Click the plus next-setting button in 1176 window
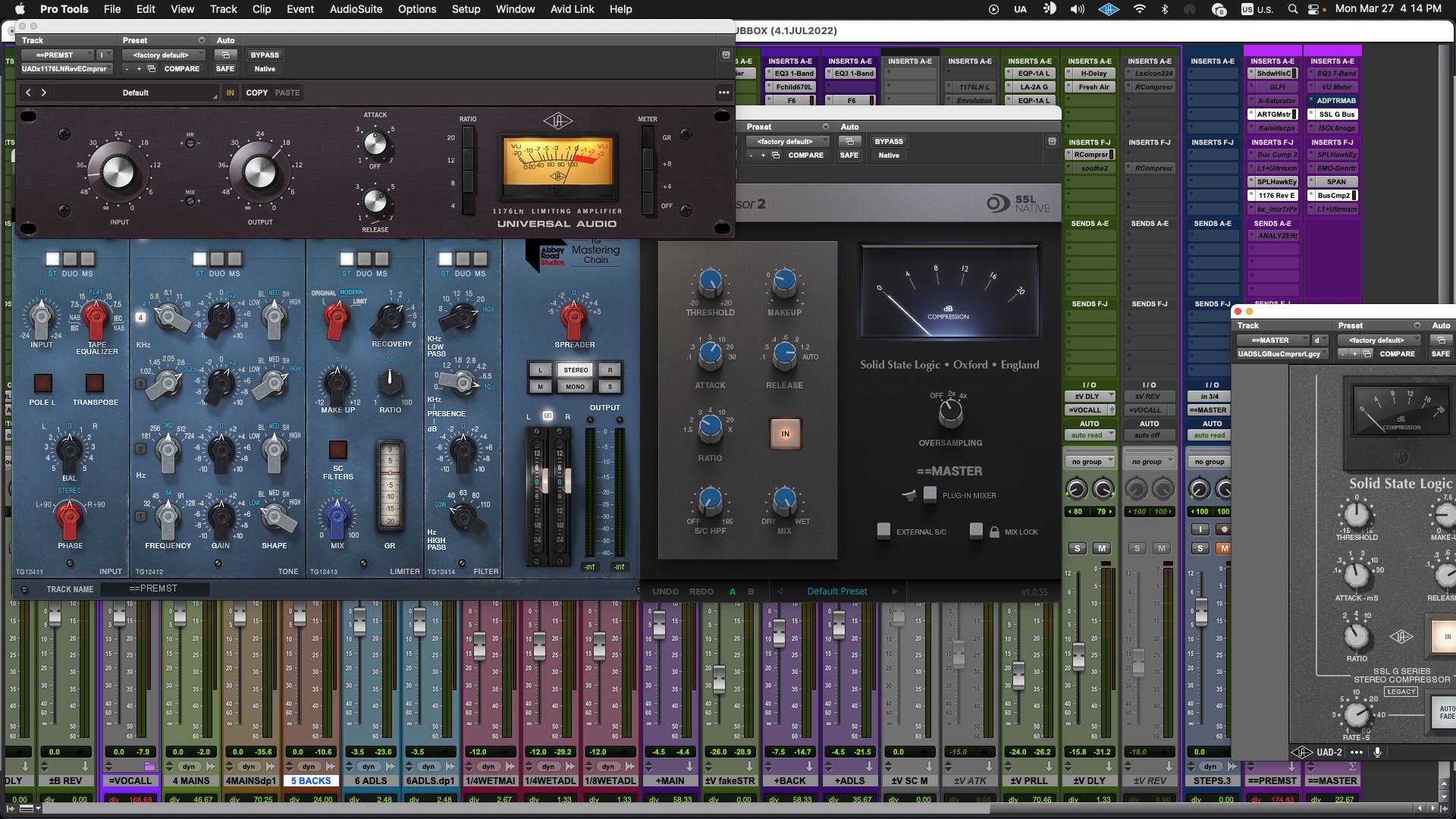1456x819 pixels. 139,69
